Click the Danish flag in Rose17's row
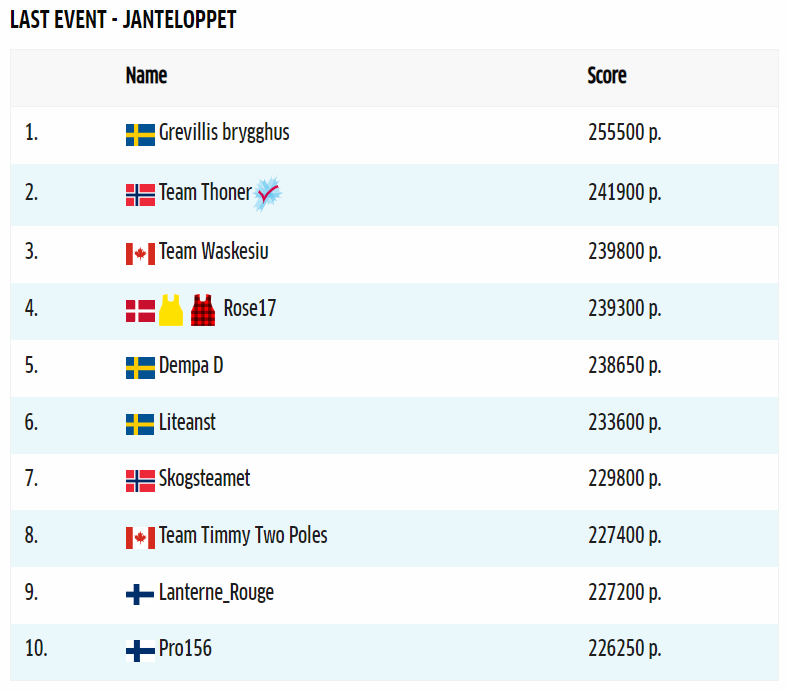Image resolution: width=788 pixels, height=691 pixels. click(x=140, y=311)
